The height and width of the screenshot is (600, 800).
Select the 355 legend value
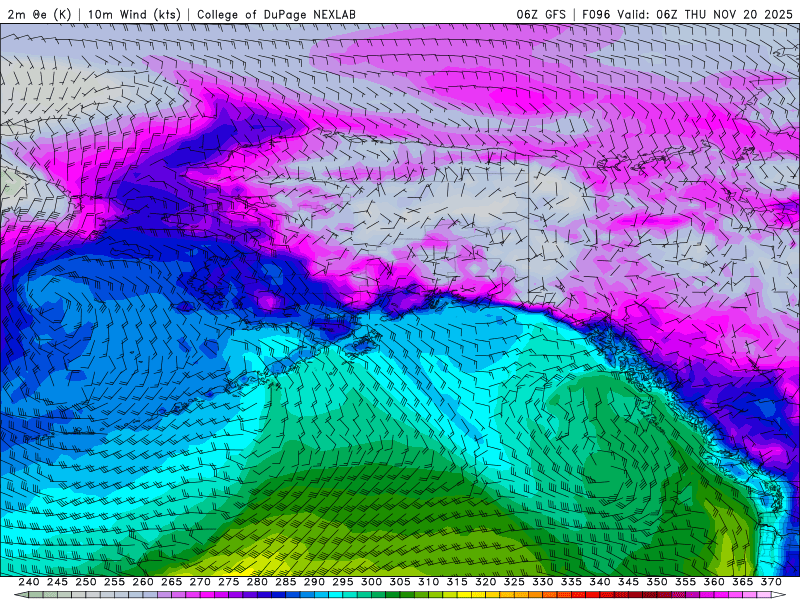(x=686, y=582)
